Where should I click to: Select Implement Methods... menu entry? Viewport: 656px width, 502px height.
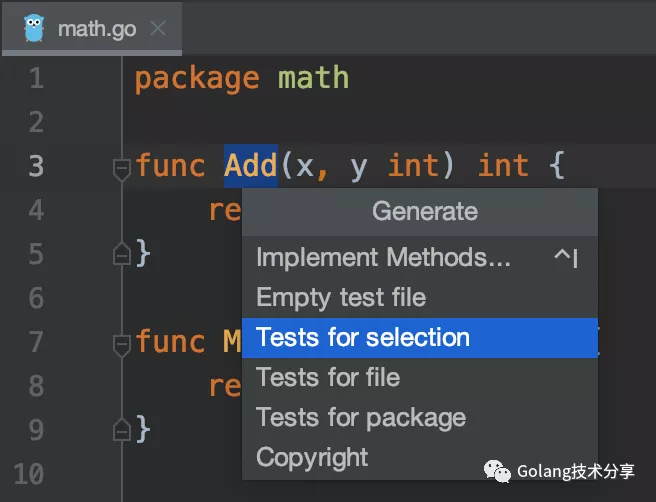point(383,257)
